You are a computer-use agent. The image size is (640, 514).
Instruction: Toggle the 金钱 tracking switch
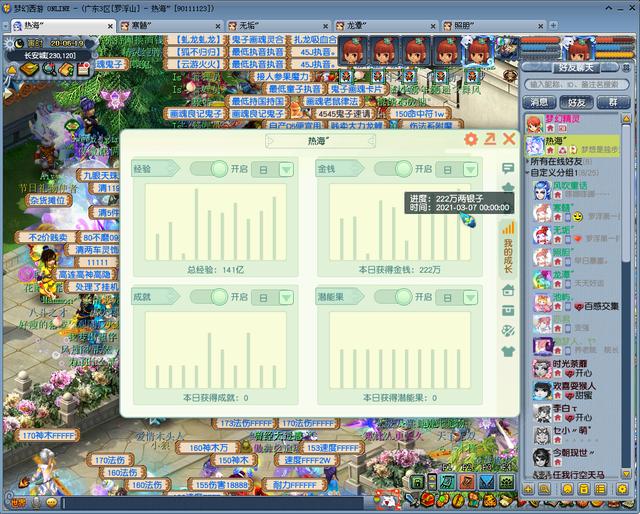tap(393, 169)
